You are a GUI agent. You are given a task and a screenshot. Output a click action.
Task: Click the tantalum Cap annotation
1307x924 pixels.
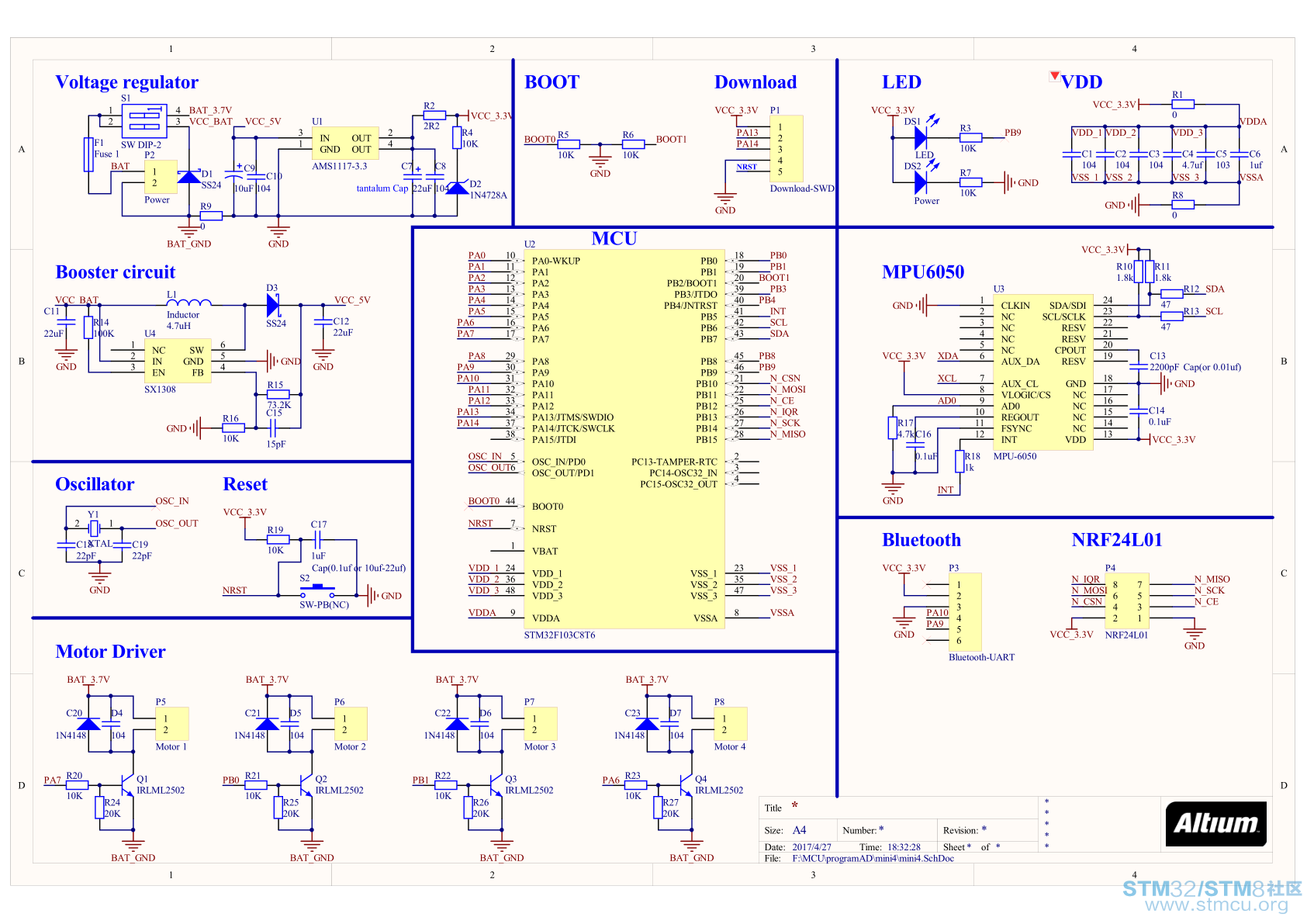click(x=382, y=189)
